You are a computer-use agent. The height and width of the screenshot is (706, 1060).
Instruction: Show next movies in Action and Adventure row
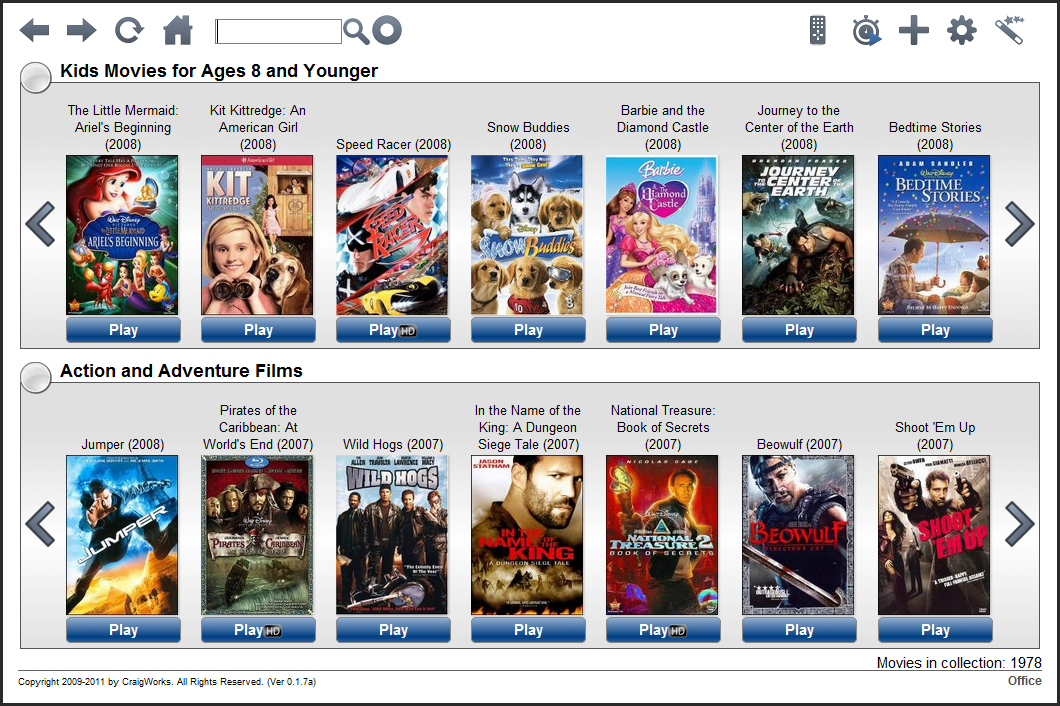coord(1019,524)
